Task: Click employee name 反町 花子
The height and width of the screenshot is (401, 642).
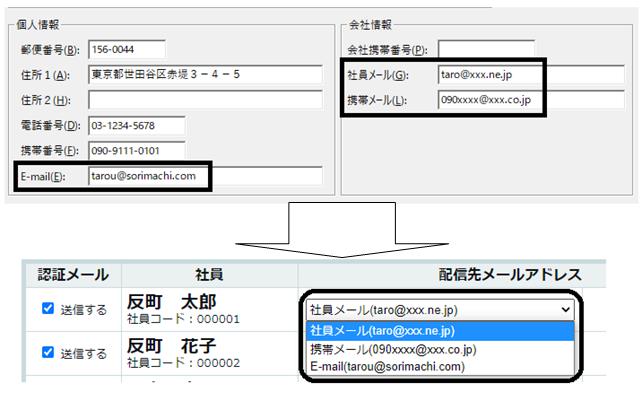Action: [x=171, y=346]
